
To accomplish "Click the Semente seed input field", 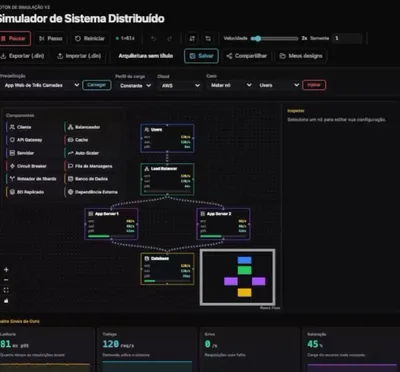I will tap(347, 38).
